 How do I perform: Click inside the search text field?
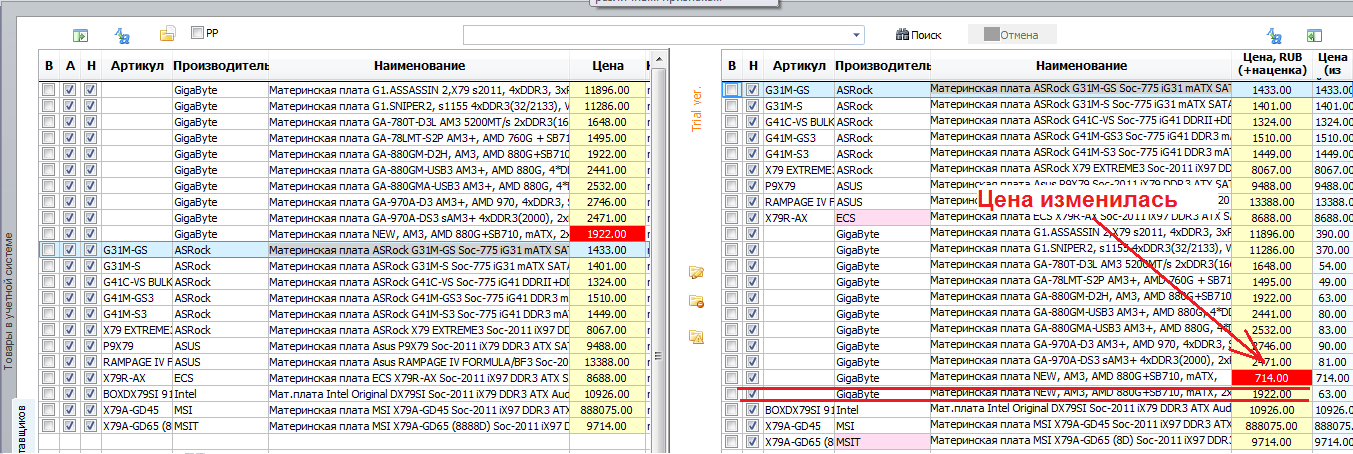(657, 35)
